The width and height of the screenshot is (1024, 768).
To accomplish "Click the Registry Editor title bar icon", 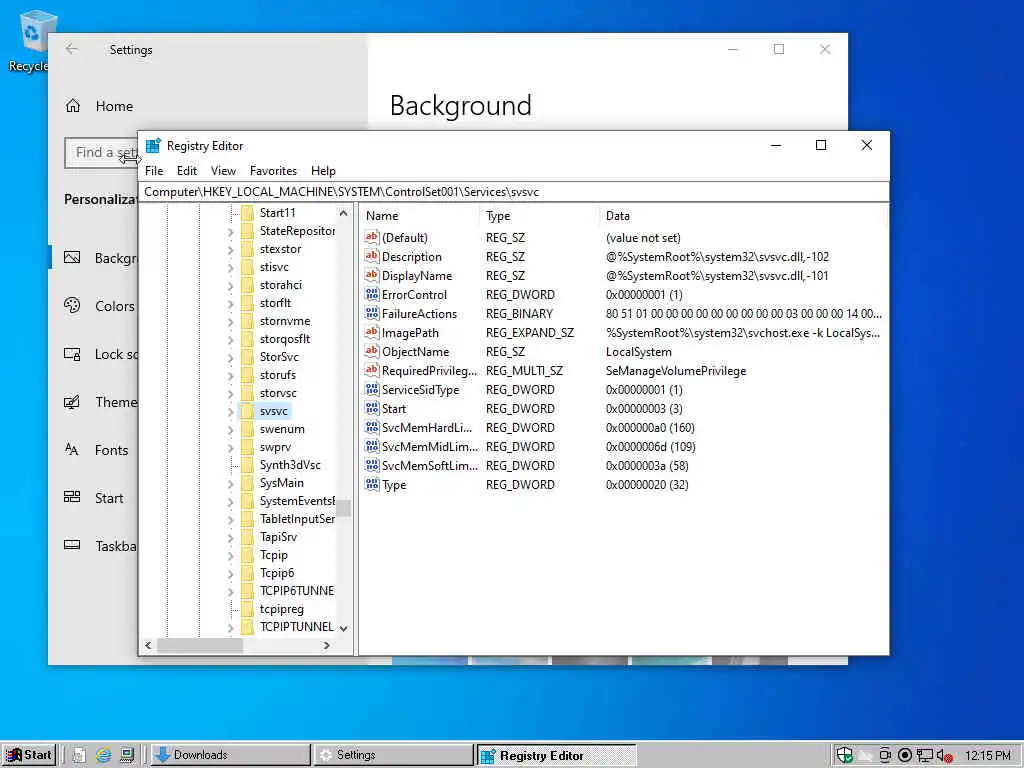I will 153,146.
